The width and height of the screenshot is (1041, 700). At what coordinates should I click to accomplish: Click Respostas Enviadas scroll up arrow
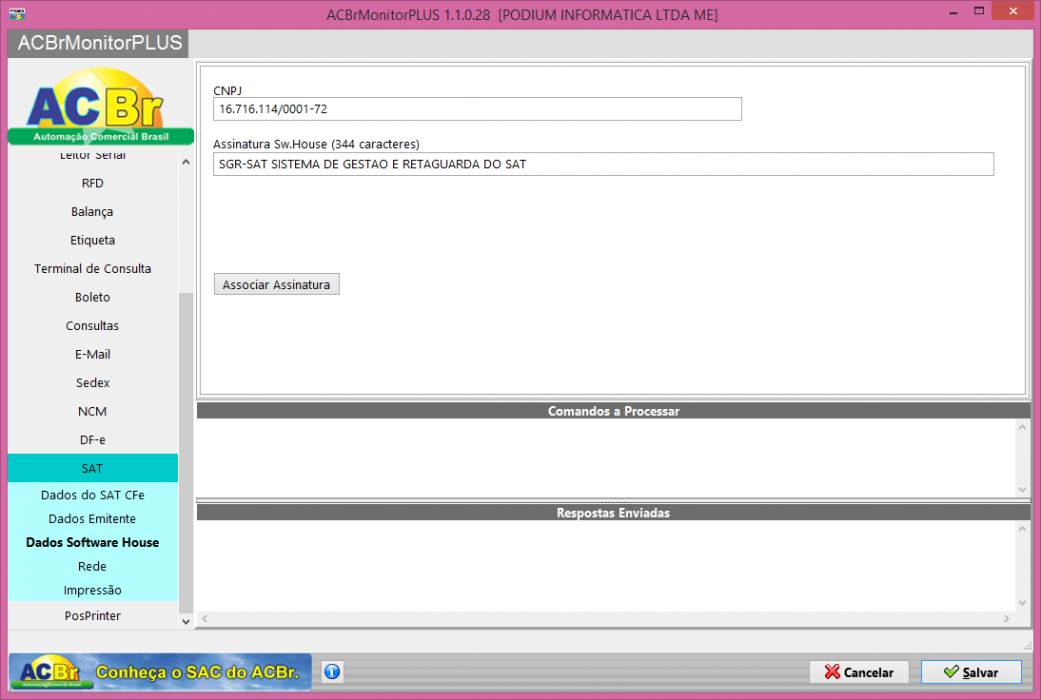point(1022,529)
